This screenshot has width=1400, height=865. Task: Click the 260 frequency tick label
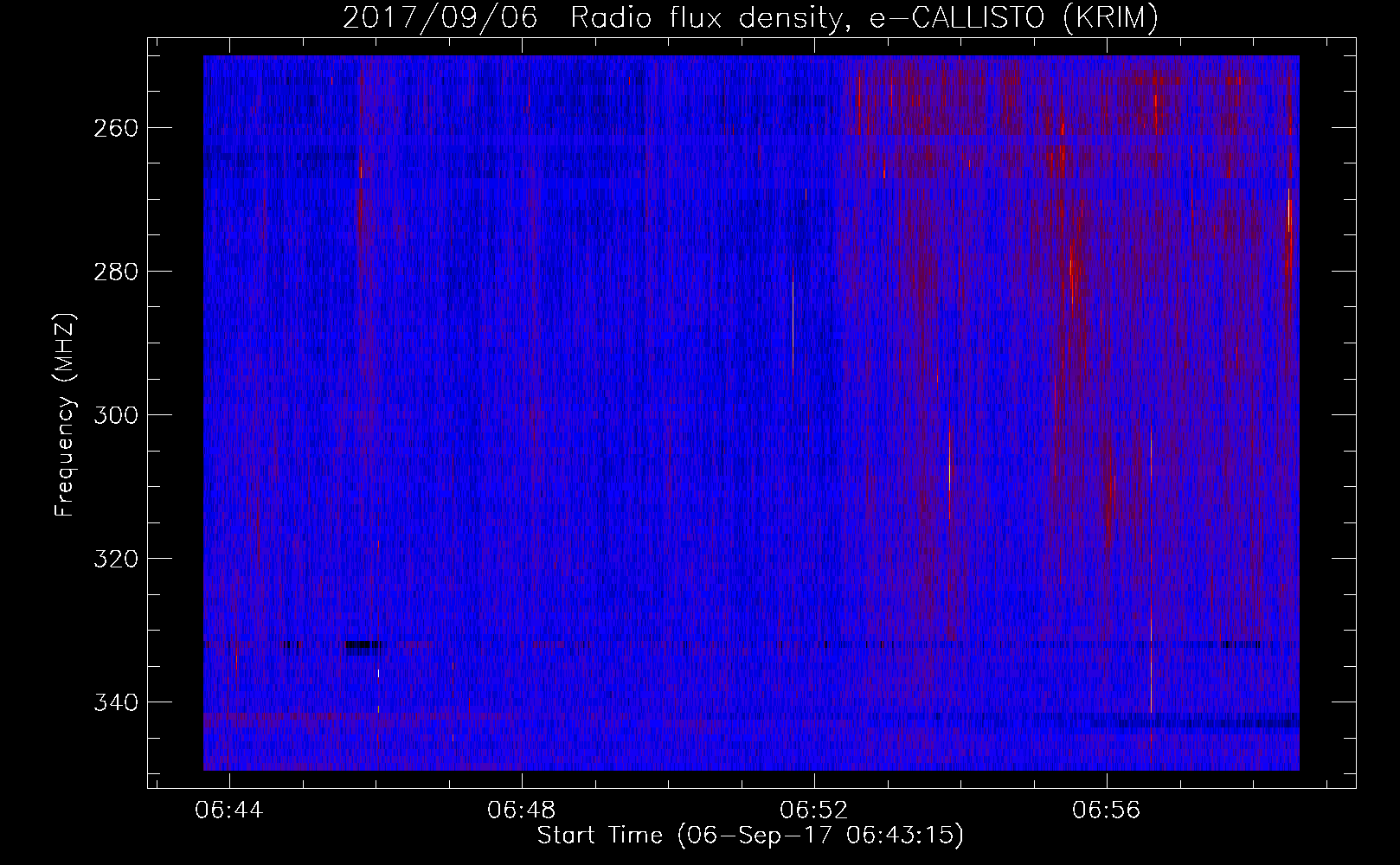(116, 128)
